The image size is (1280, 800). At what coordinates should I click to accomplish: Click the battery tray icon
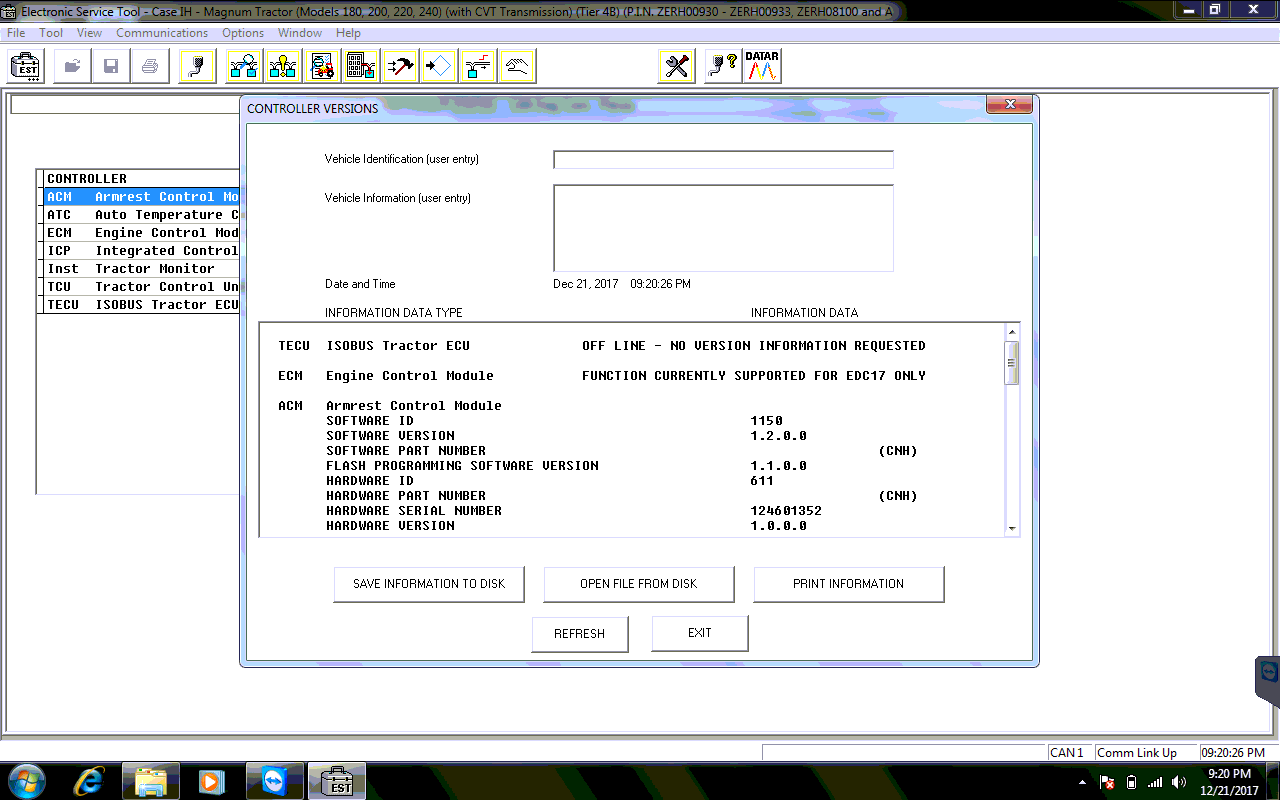[1131, 782]
